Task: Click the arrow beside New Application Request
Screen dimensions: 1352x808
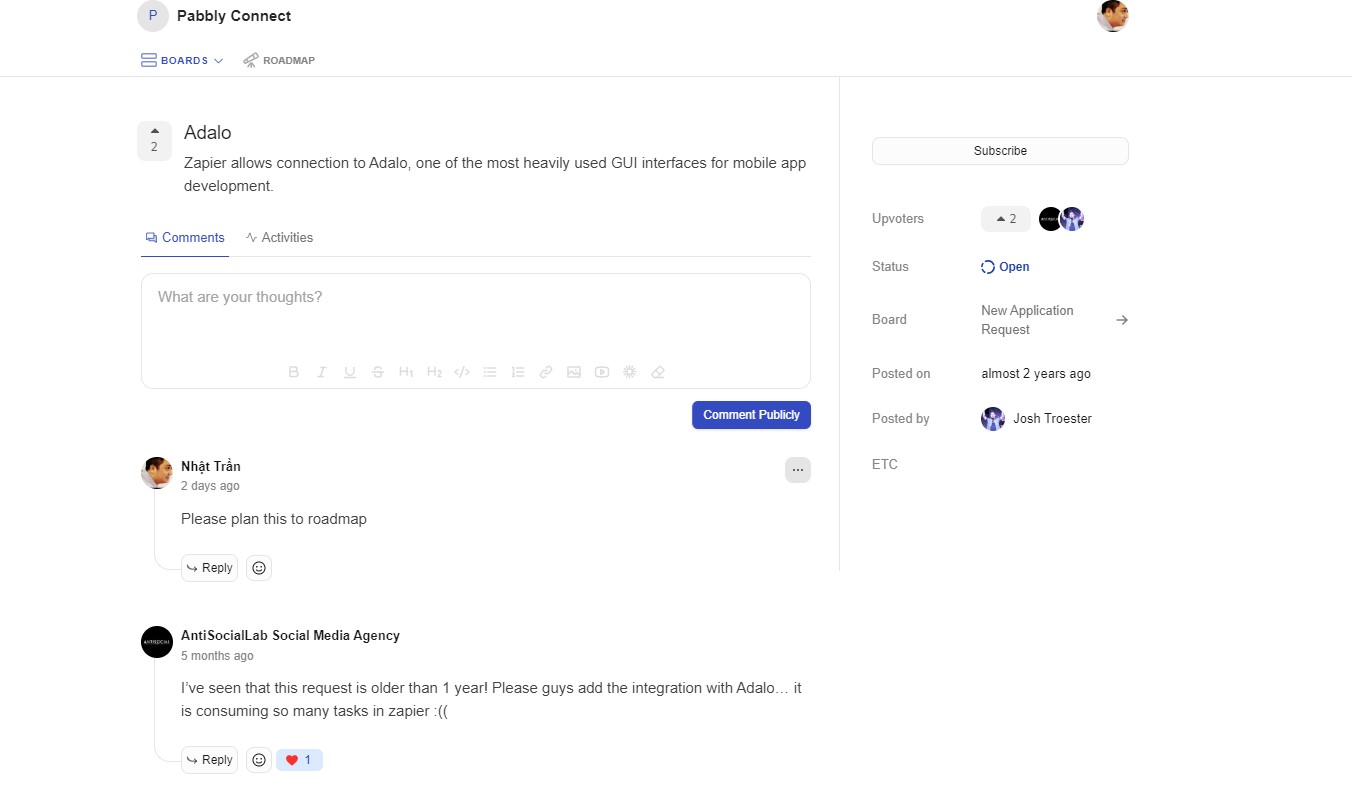Action: click(1122, 320)
